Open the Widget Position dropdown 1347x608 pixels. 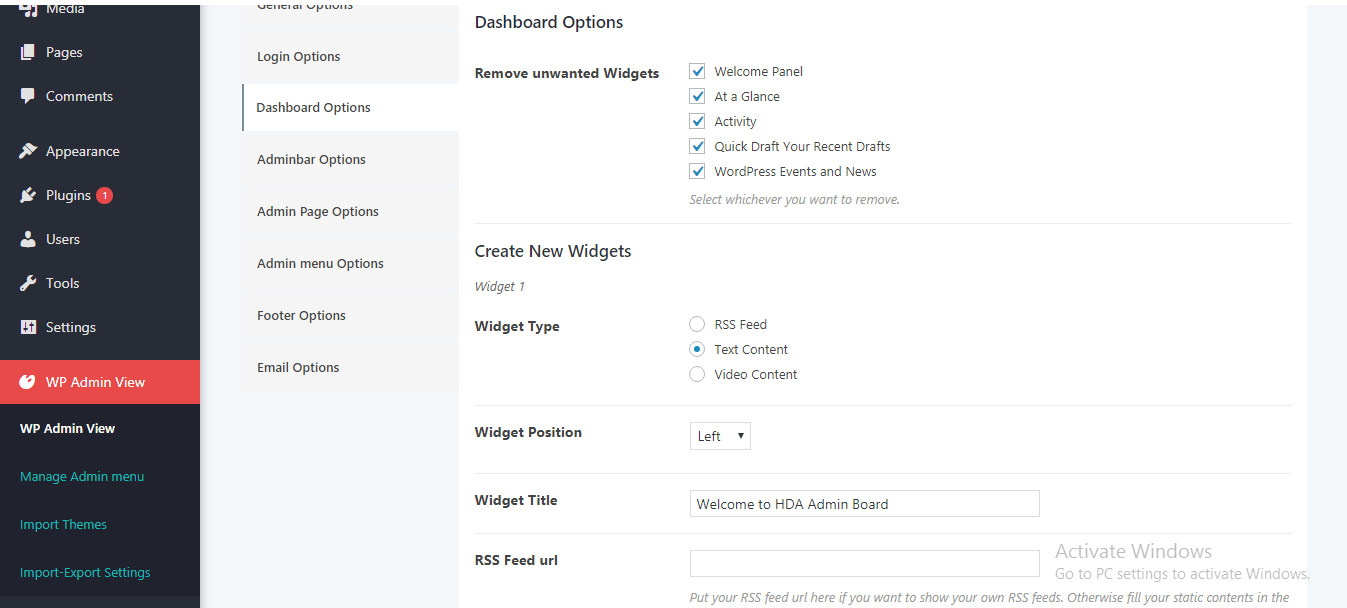(720, 436)
